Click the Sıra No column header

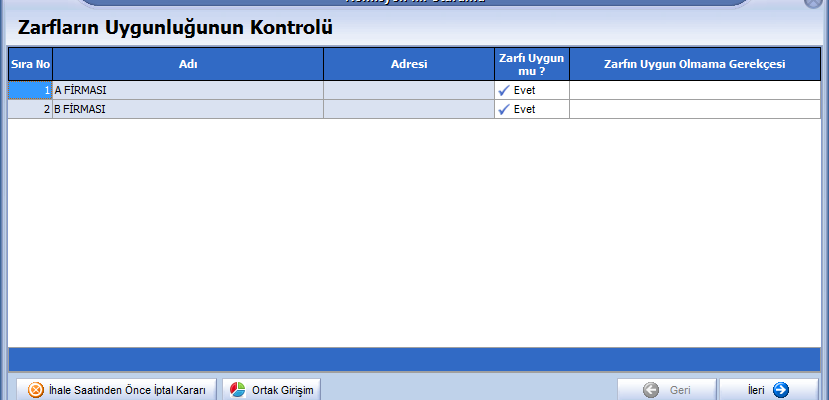coord(30,64)
